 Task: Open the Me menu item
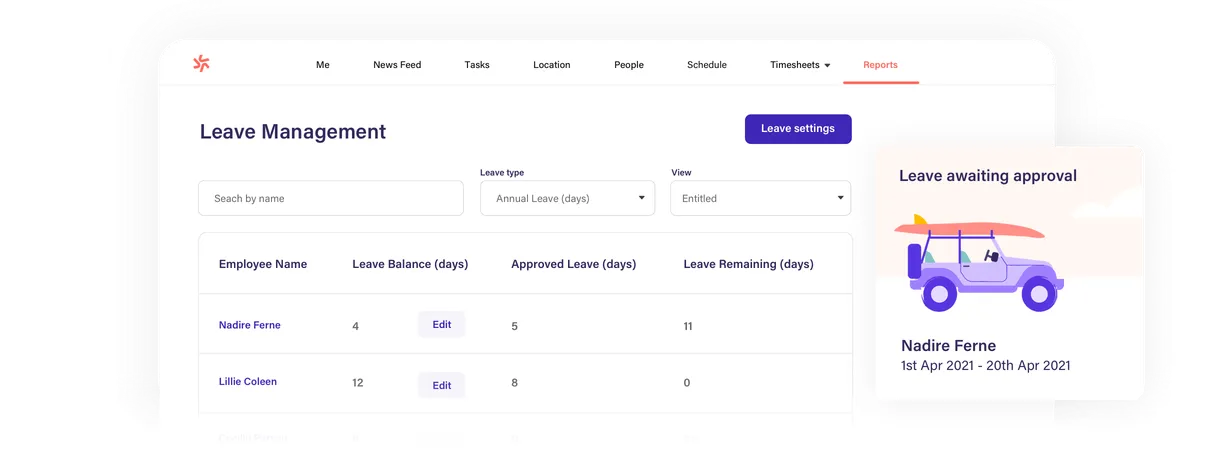(x=322, y=65)
